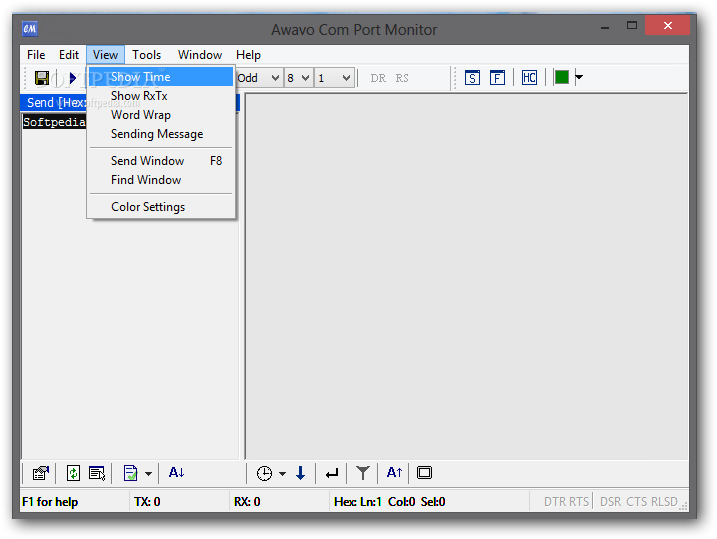Viewport: 717px width, 539px height.
Task: Click the funnel filter icon
Action: pos(363,473)
